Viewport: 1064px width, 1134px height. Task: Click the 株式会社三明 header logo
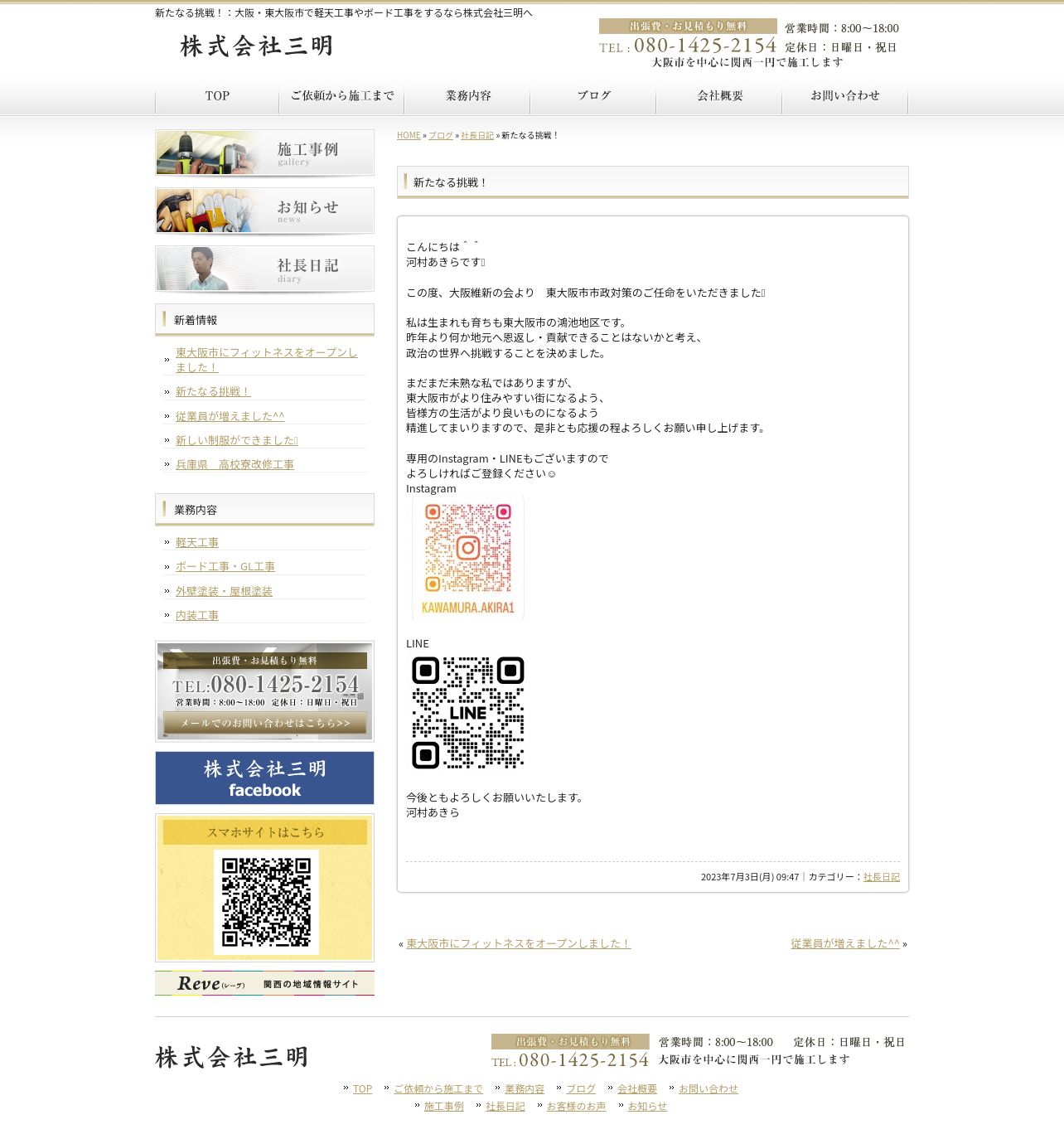coord(257,46)
